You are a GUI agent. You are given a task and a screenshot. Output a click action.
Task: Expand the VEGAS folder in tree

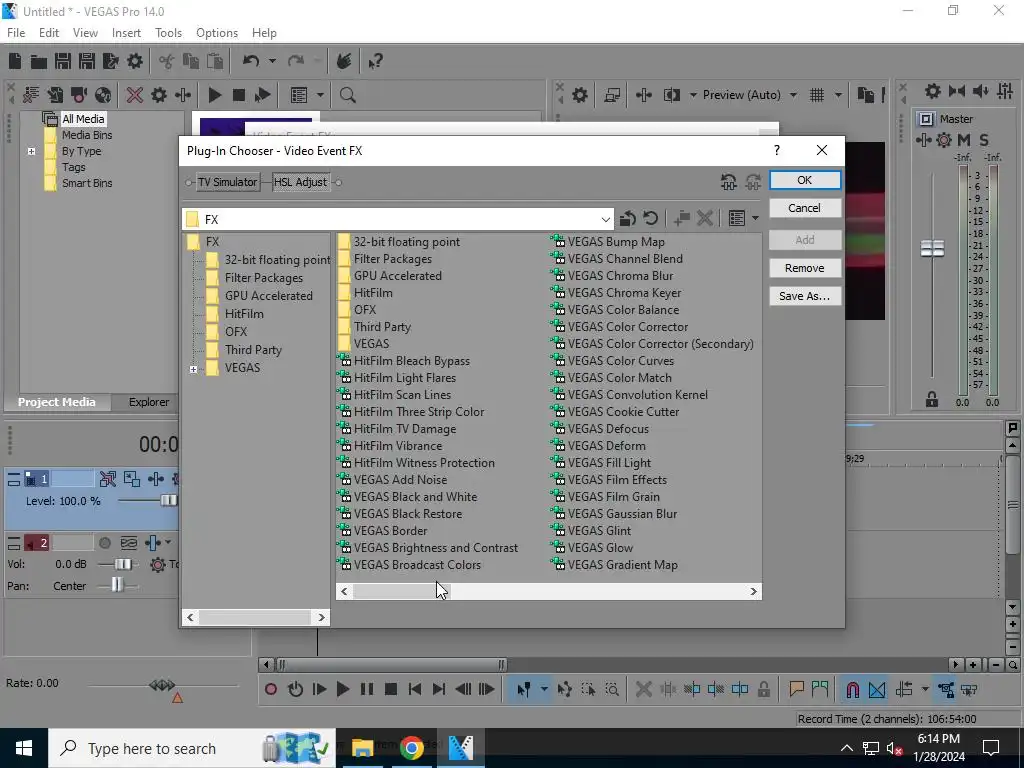(x=193, y=370)
